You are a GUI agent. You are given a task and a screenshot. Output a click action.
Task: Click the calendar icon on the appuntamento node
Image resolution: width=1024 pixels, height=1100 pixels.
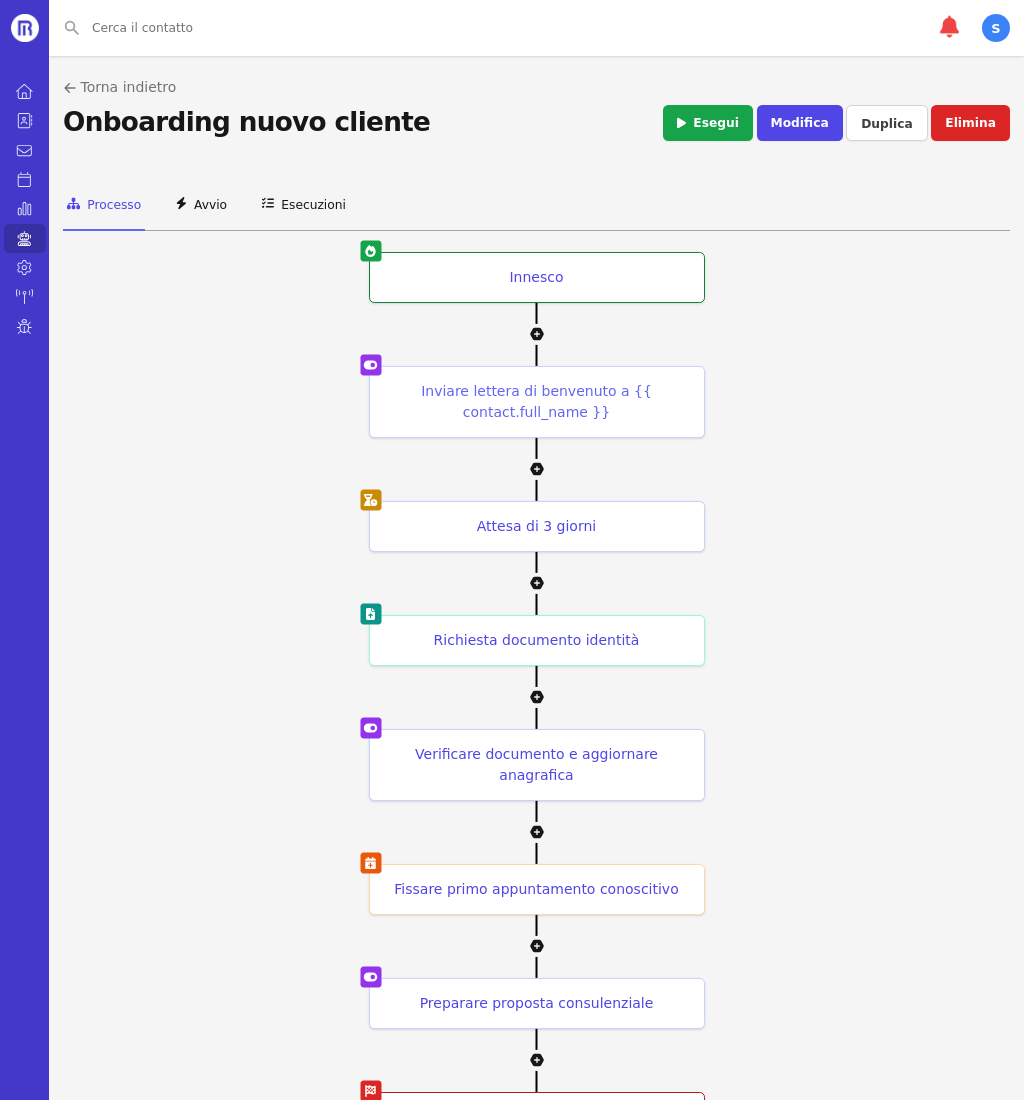(370, 862)
